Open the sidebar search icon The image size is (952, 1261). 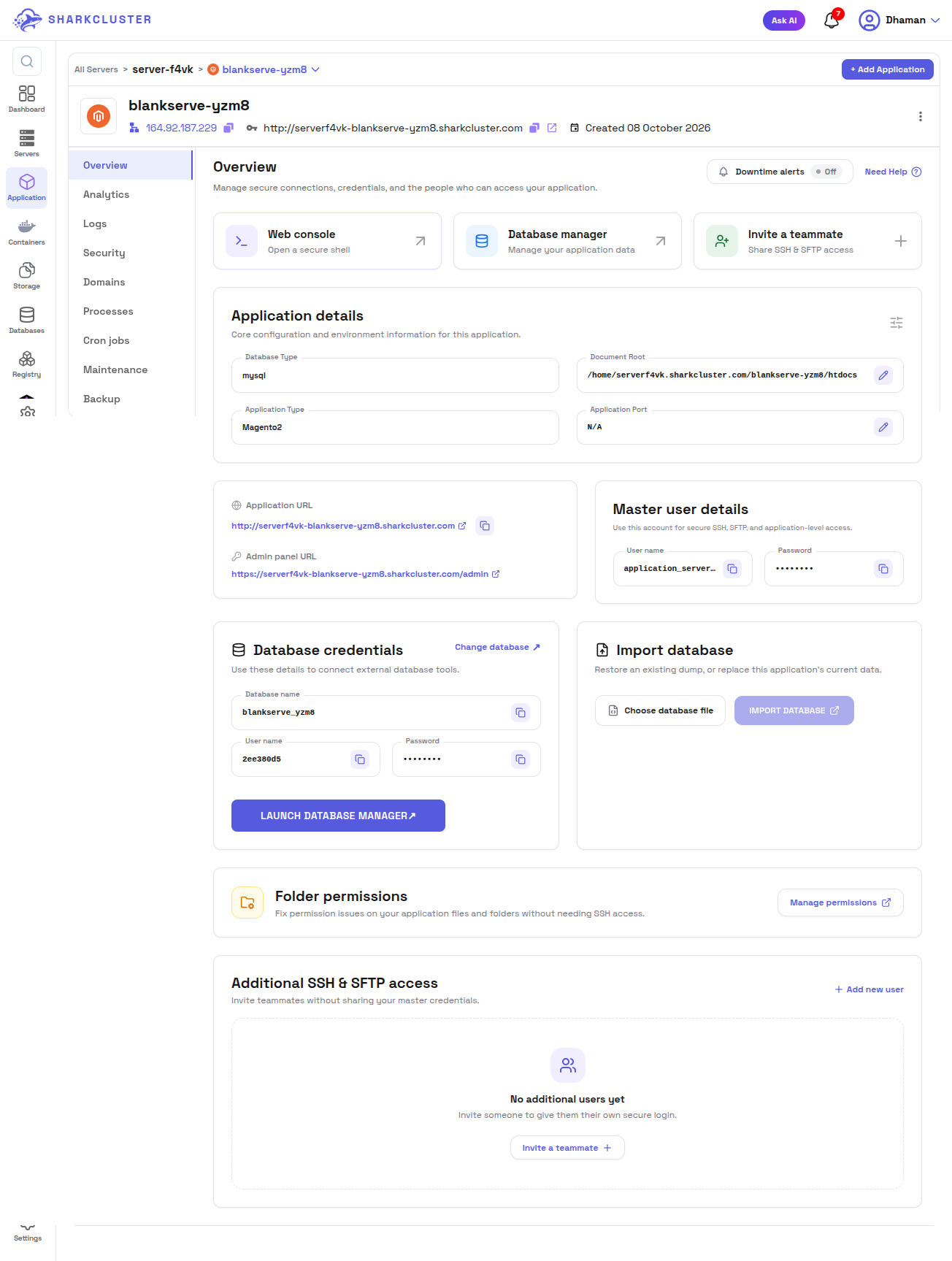27,61
